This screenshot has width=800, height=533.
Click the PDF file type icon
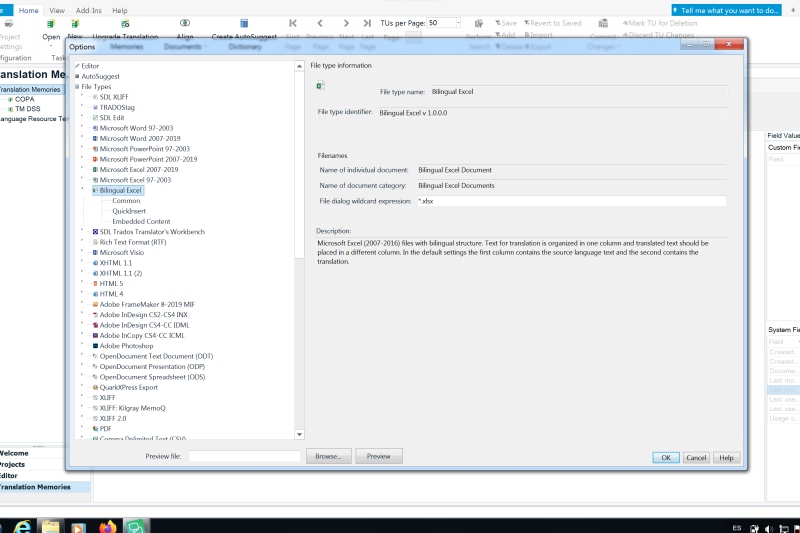pyautogui.click(x=95, y=429)
